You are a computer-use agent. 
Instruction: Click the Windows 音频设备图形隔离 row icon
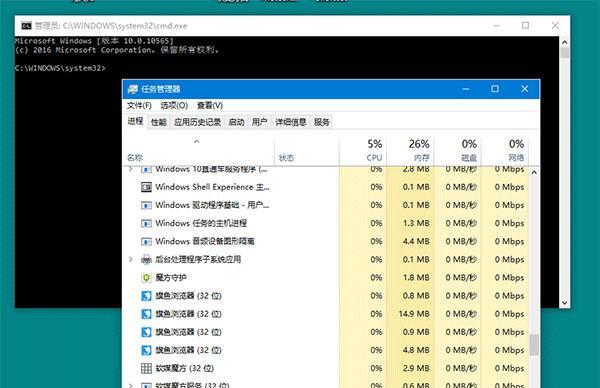[x=146, y=241]
